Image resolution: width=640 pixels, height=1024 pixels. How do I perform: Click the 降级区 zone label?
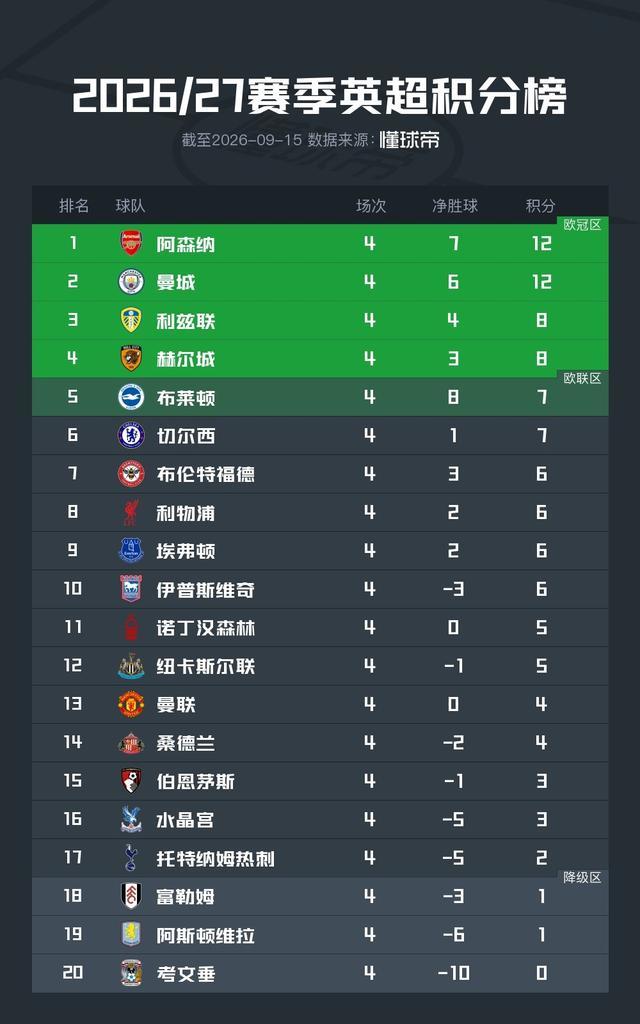click(583, 878)
